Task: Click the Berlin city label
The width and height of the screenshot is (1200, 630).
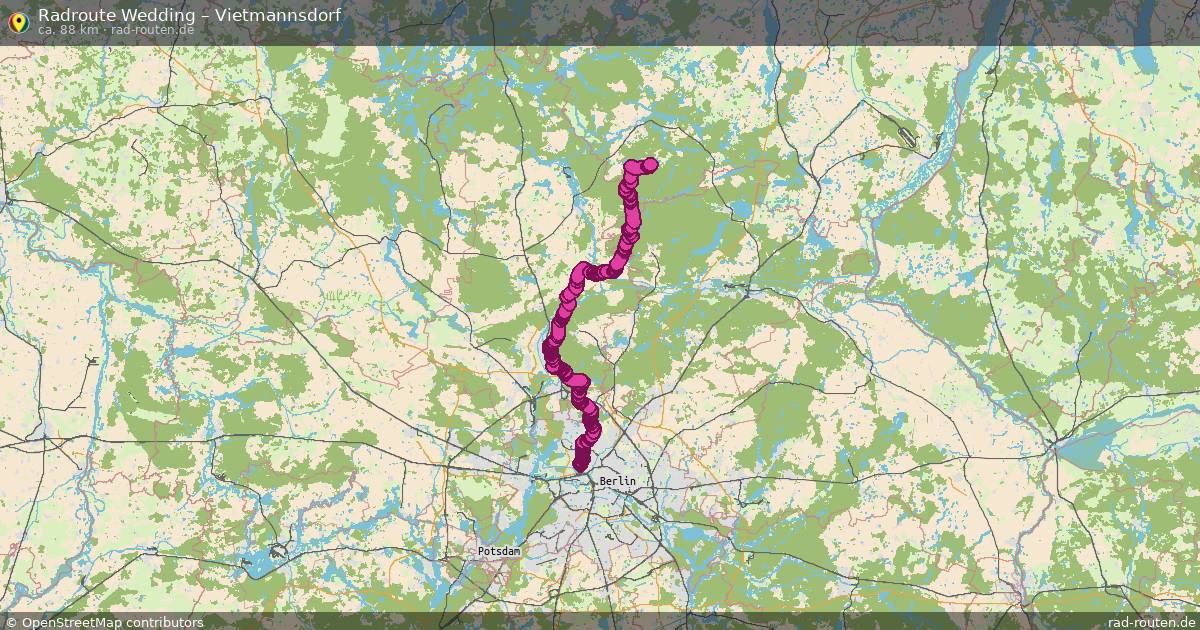Action: (x=617, y=481)
